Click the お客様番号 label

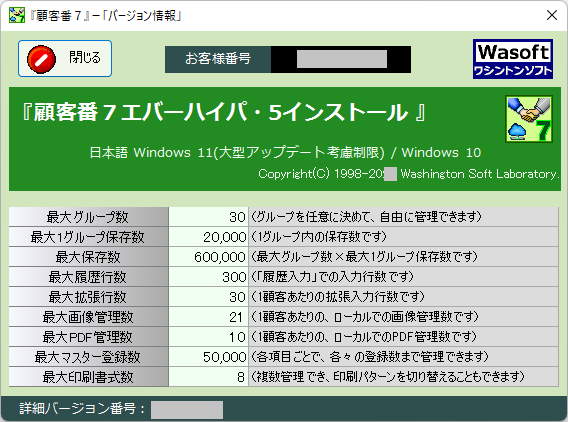pyautogui.click(x=218, y=59)
